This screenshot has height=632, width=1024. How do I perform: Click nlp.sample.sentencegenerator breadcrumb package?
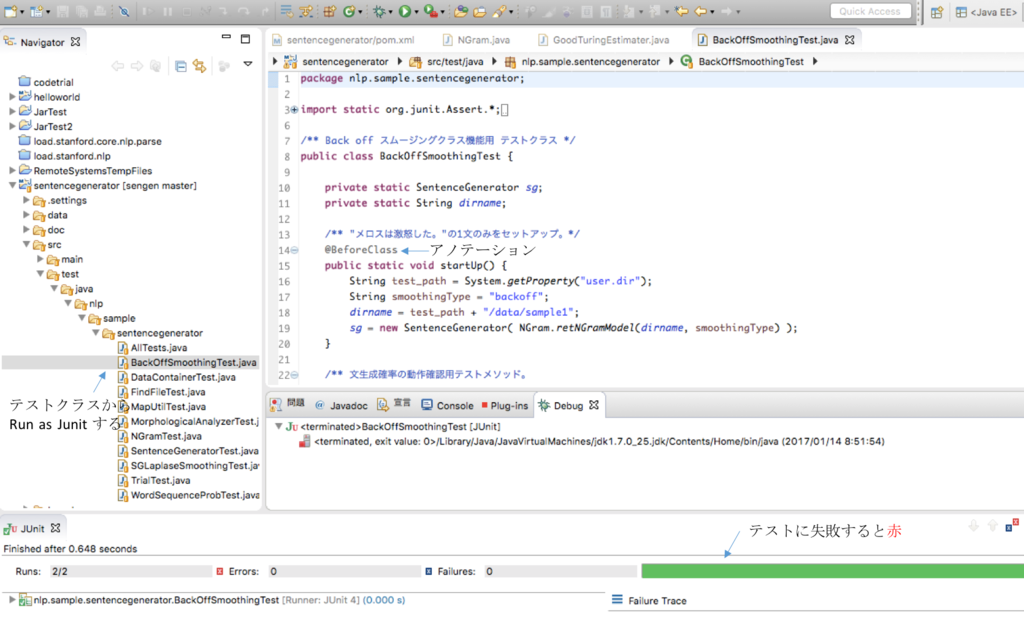click(x=590, y=61)
